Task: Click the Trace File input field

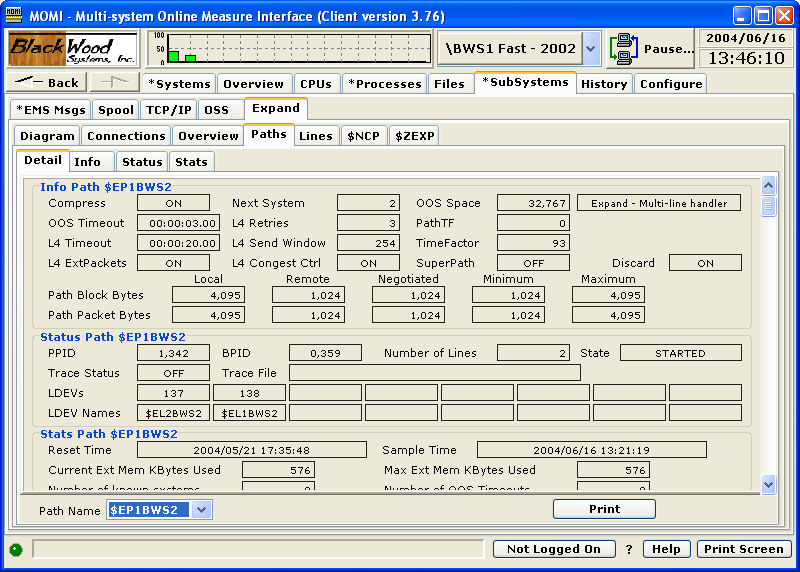Action: tap(434, 373)
